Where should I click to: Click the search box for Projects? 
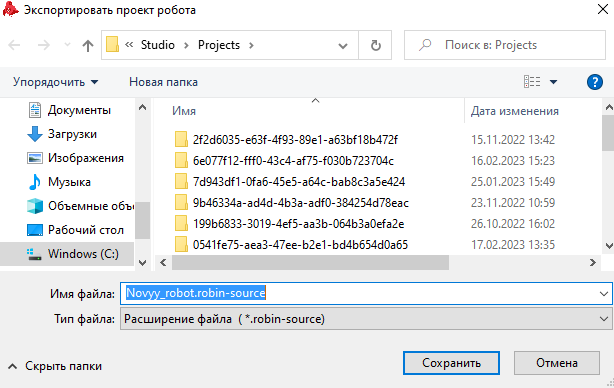pyautogui.click(x=505, y=45)
